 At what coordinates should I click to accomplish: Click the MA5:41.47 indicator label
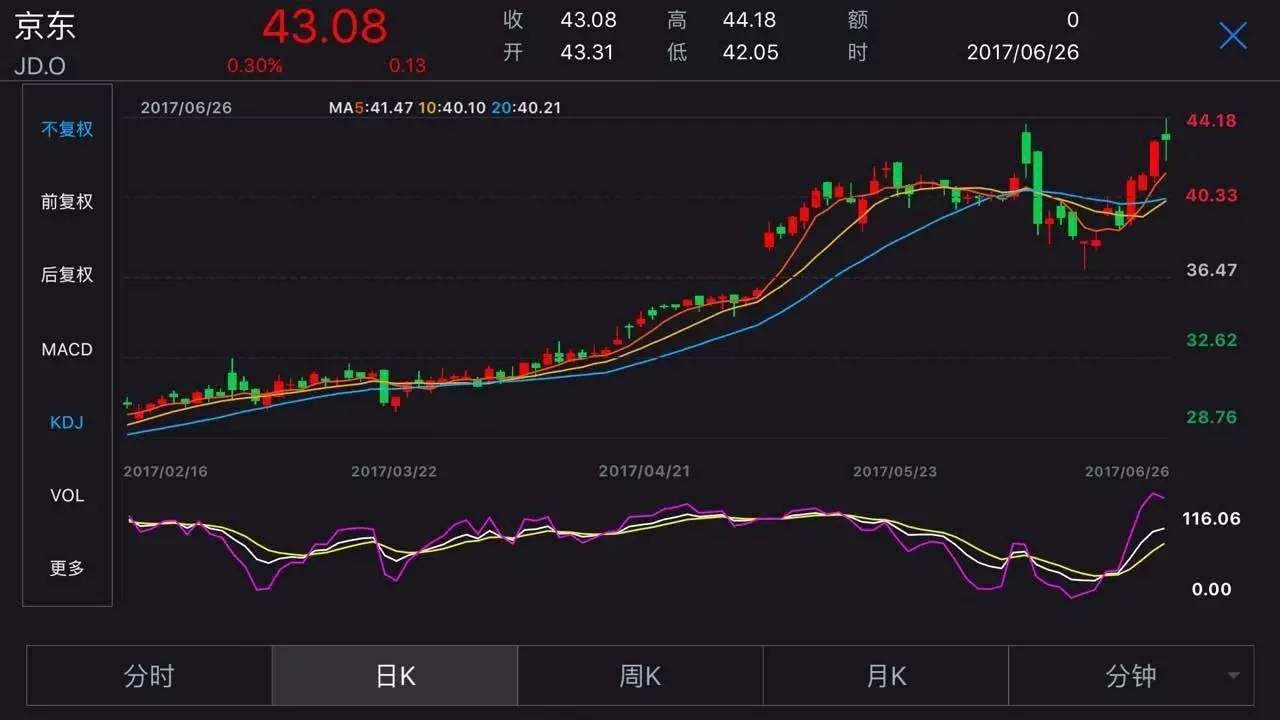(x=371, y=107)
